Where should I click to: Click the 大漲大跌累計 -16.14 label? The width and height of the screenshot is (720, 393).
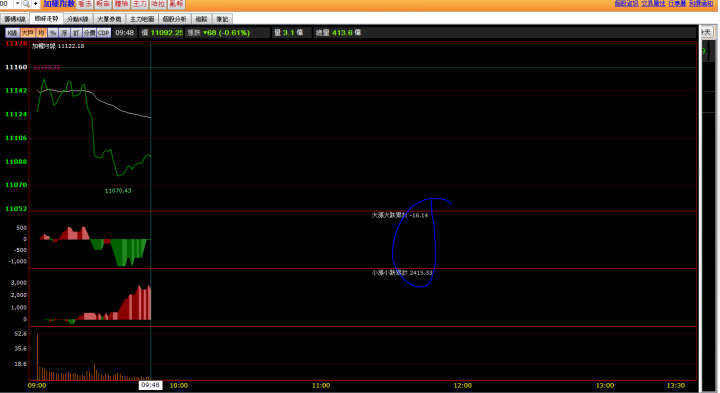(400, 215)
